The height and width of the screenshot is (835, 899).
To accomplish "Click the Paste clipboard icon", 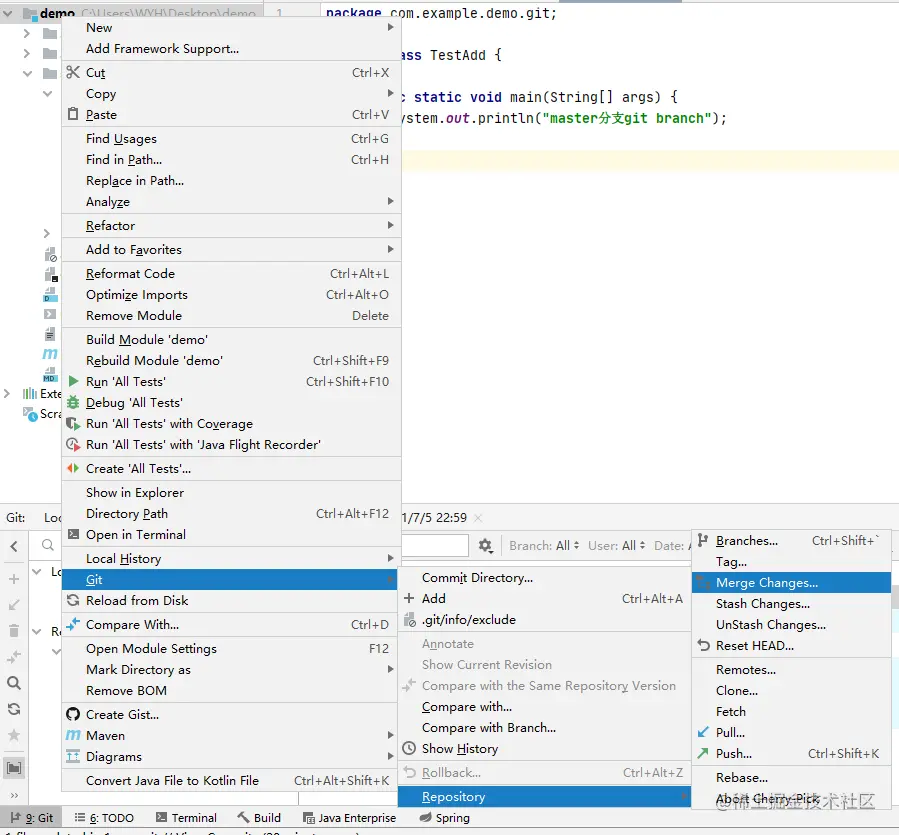I will (73, 114).
